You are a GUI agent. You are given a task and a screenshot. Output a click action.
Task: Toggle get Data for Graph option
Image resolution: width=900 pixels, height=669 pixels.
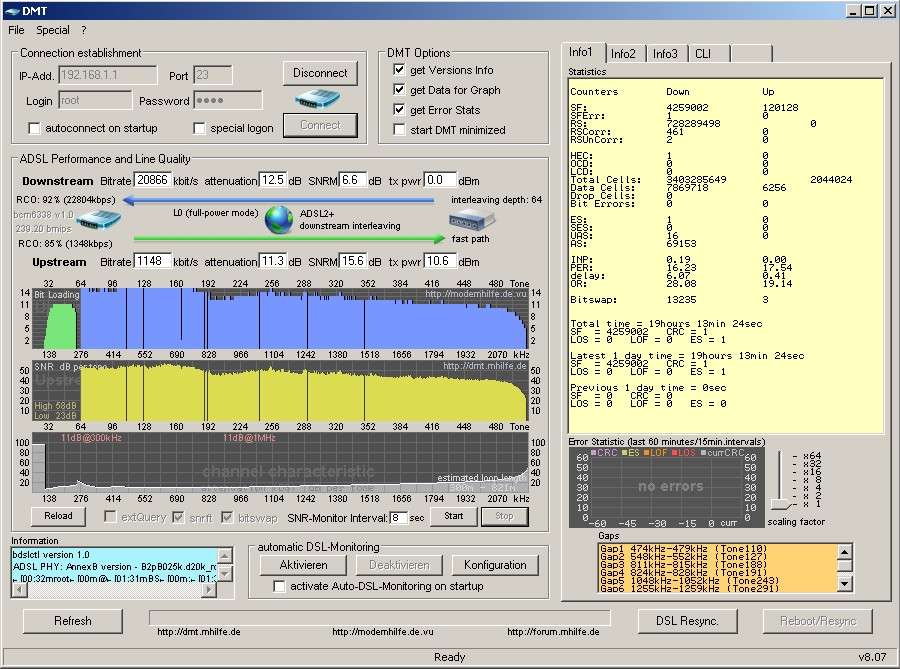tap(399, 90)
